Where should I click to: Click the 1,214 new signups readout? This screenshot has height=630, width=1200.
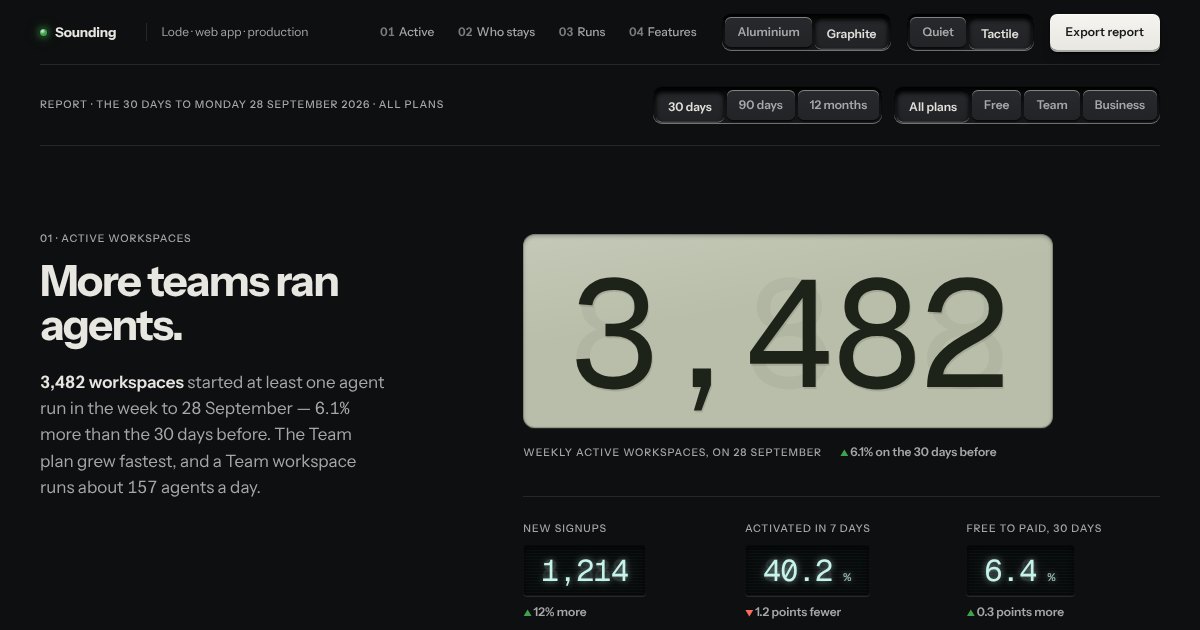click(x=584, y=571)
